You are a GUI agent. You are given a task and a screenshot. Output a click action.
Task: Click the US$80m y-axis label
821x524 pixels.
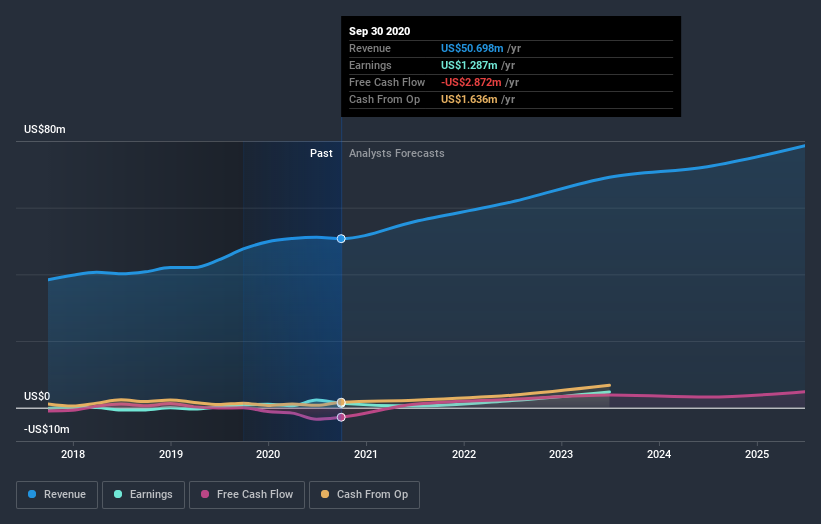[45, 129]
